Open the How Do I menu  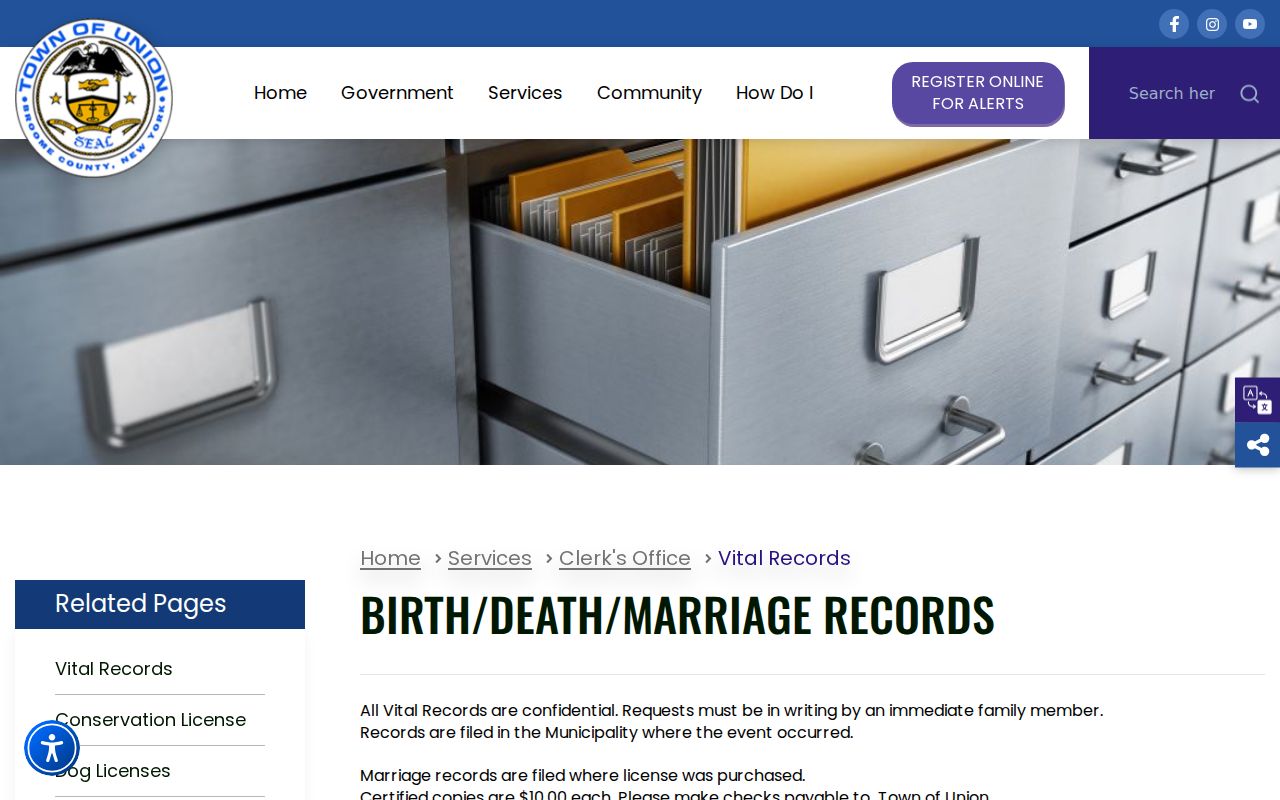(774, 93)
